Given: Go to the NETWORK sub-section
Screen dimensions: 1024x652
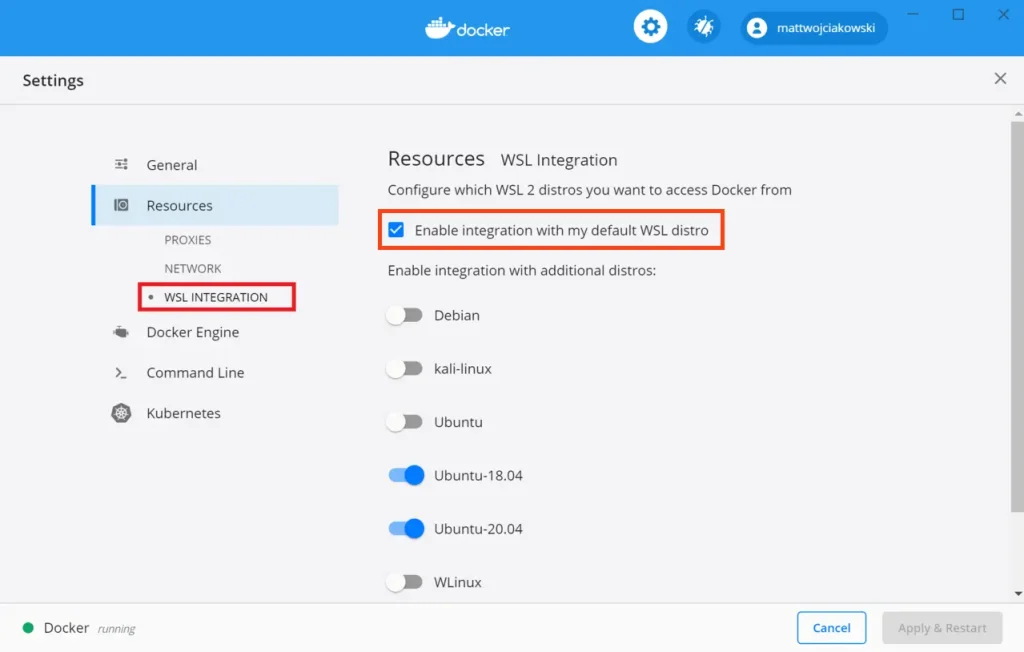Looking at the screenshot, I should point(193,269).
